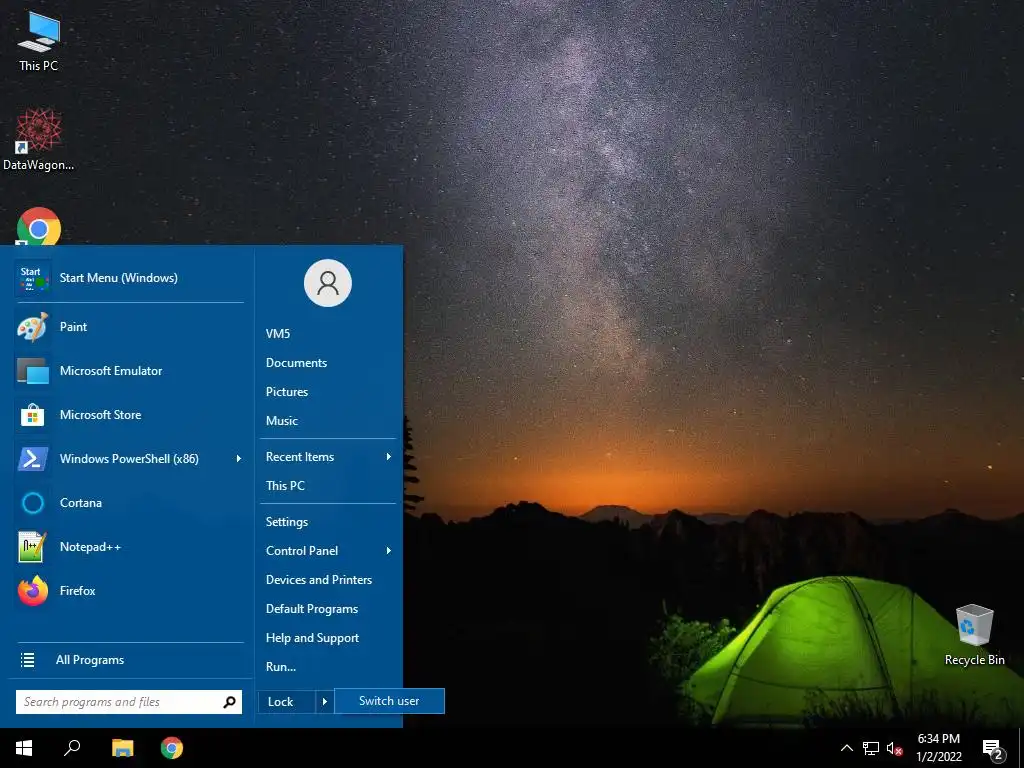Click the All Programs list icon
This screenshot has width=1024, height=768.
point(27,660)
